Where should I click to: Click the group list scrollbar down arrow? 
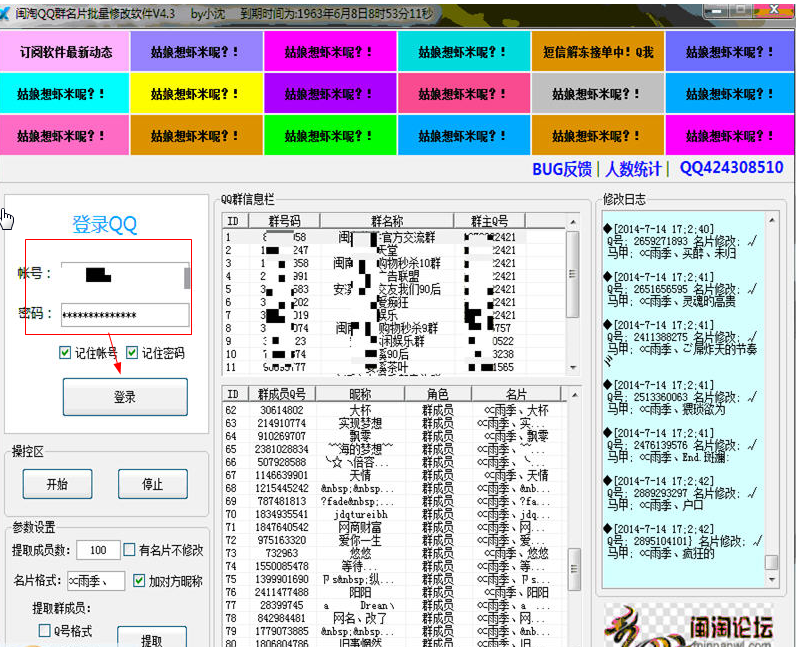573,368
